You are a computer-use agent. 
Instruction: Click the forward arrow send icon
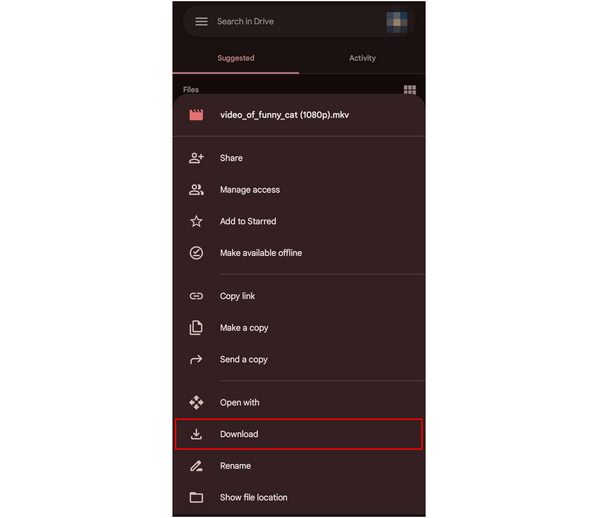point(196,360)
